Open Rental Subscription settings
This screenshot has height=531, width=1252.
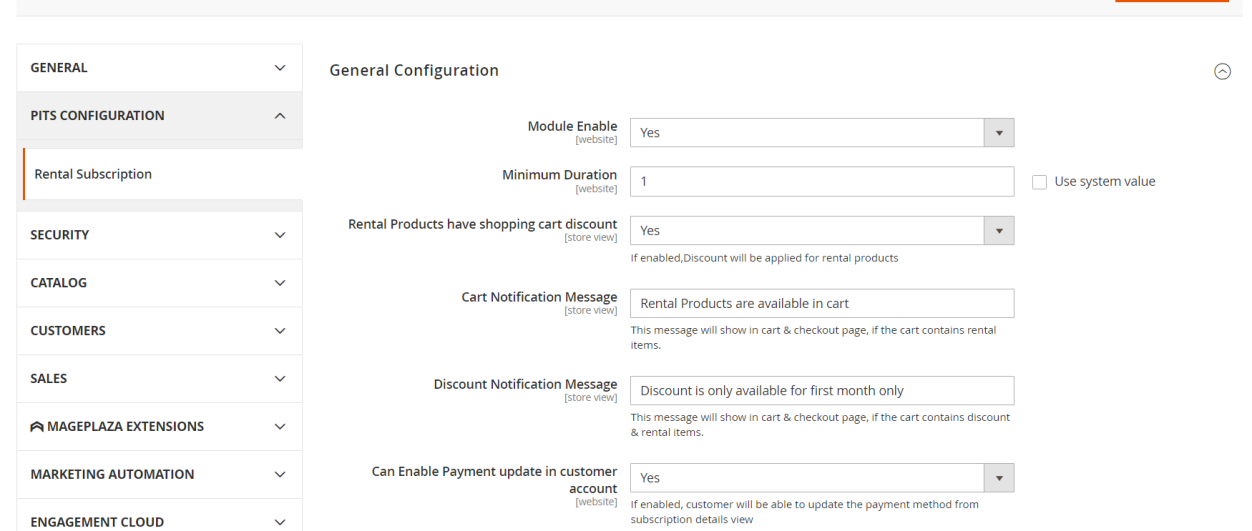pos(93,174)
